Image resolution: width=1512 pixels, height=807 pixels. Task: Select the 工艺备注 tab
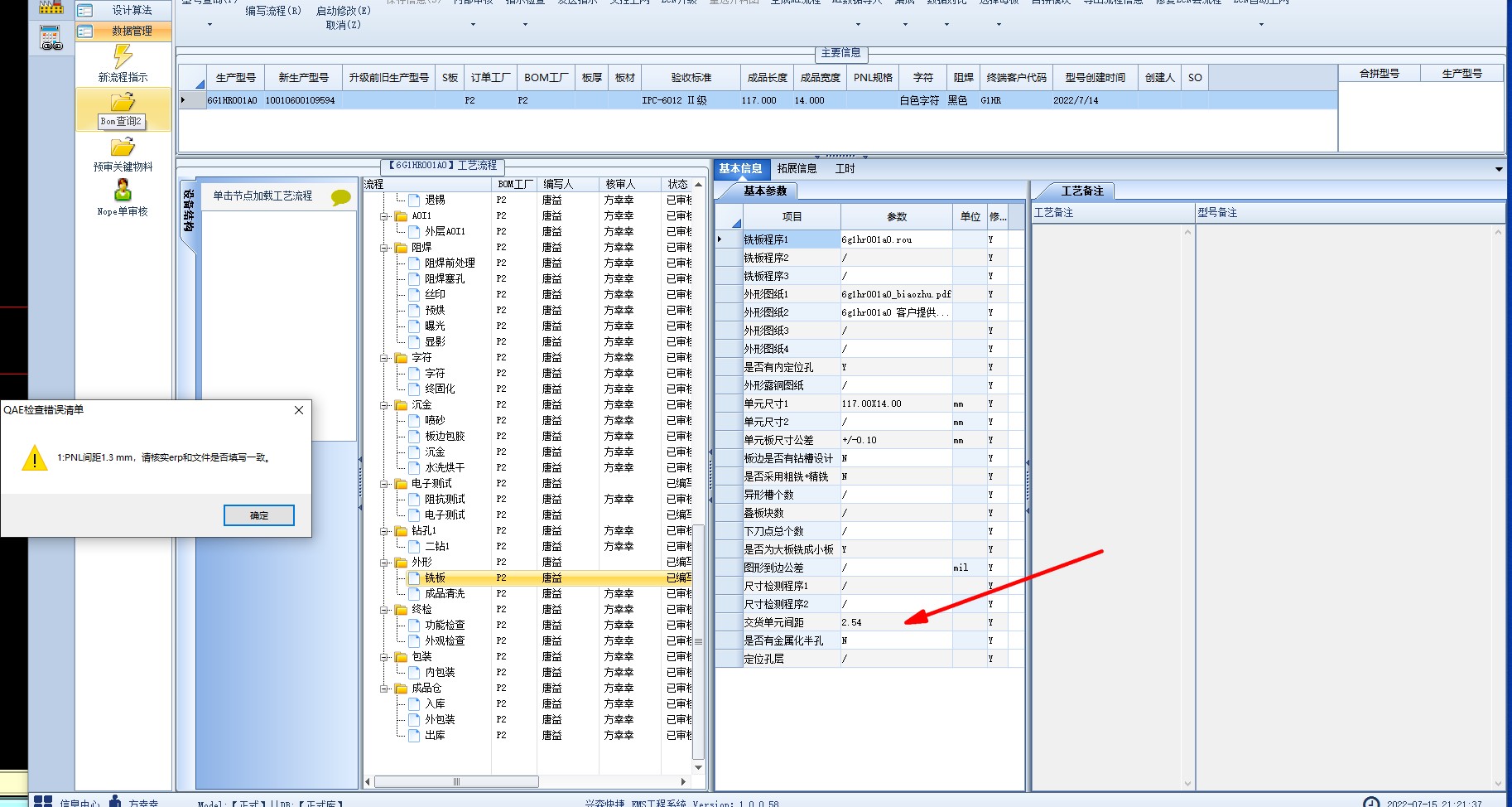click(1082, 191)
